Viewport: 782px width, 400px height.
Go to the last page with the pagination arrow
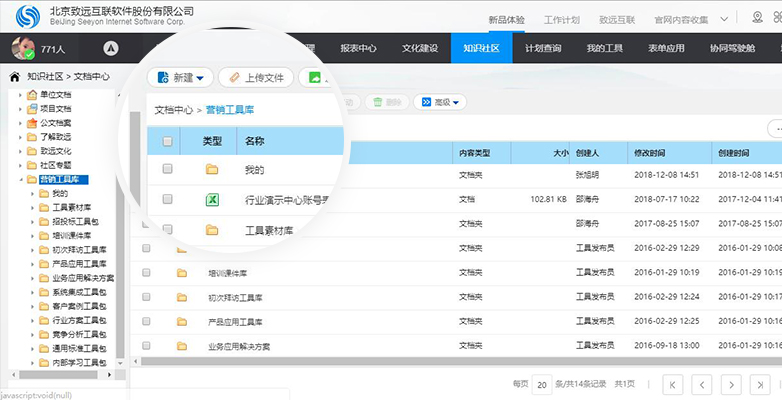point(760,385)
